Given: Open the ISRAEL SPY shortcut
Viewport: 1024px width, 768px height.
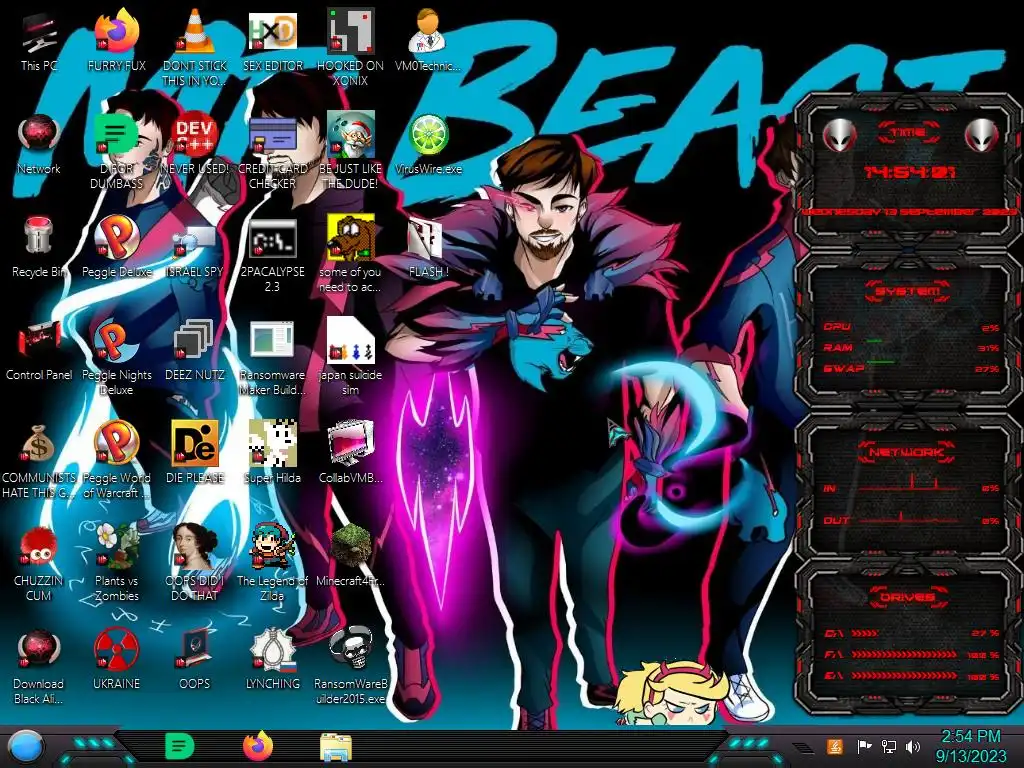Looking at the screenshot, I should pos(195,249).
